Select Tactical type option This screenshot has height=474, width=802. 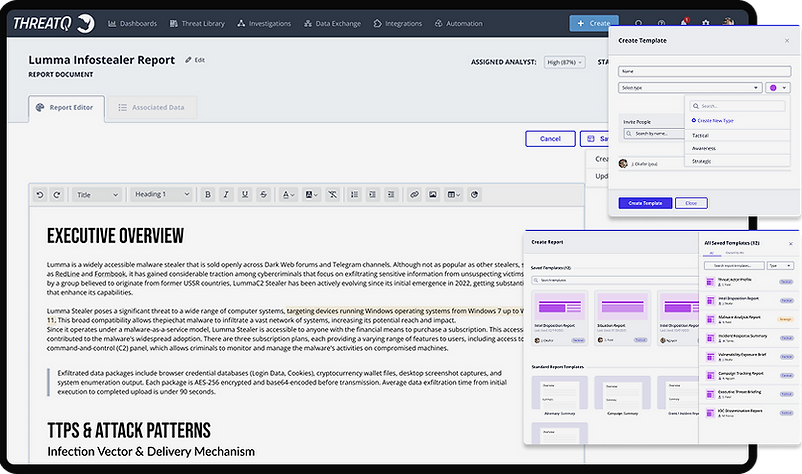click(x=737, y=136)
